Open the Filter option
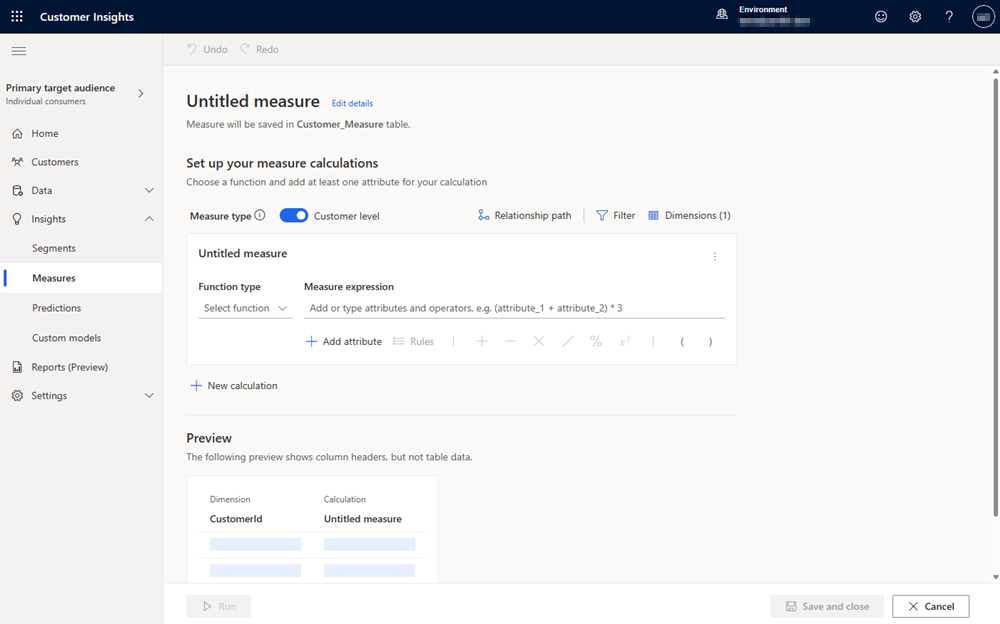The image size is (1000, 624). pos(615,216)
